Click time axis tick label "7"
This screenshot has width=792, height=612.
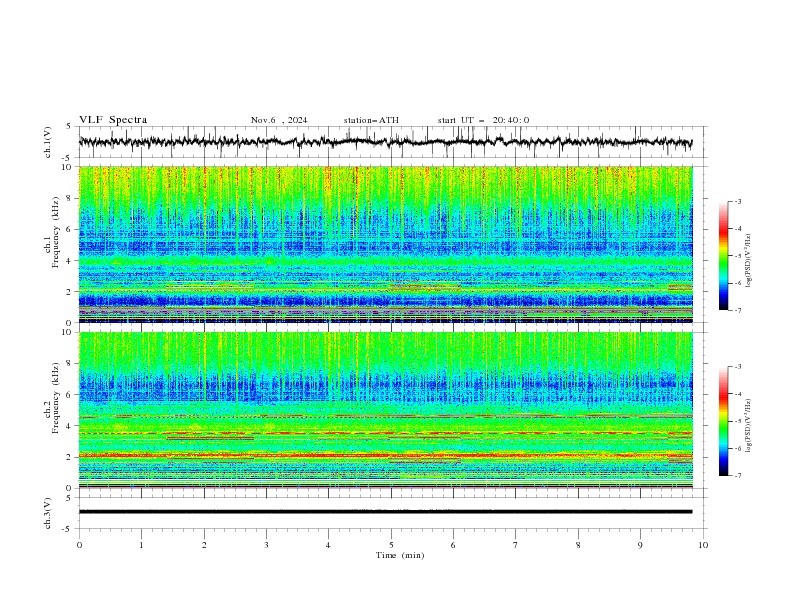pos(516,545)
